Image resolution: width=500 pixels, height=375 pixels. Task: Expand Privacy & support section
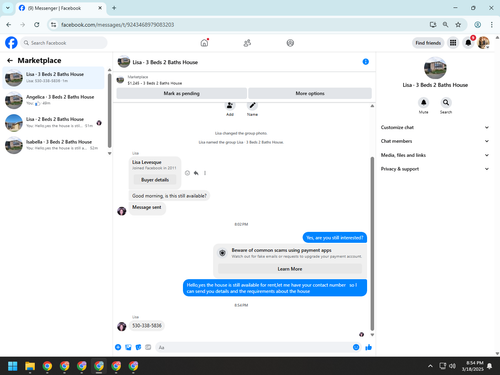click(435, 169)
